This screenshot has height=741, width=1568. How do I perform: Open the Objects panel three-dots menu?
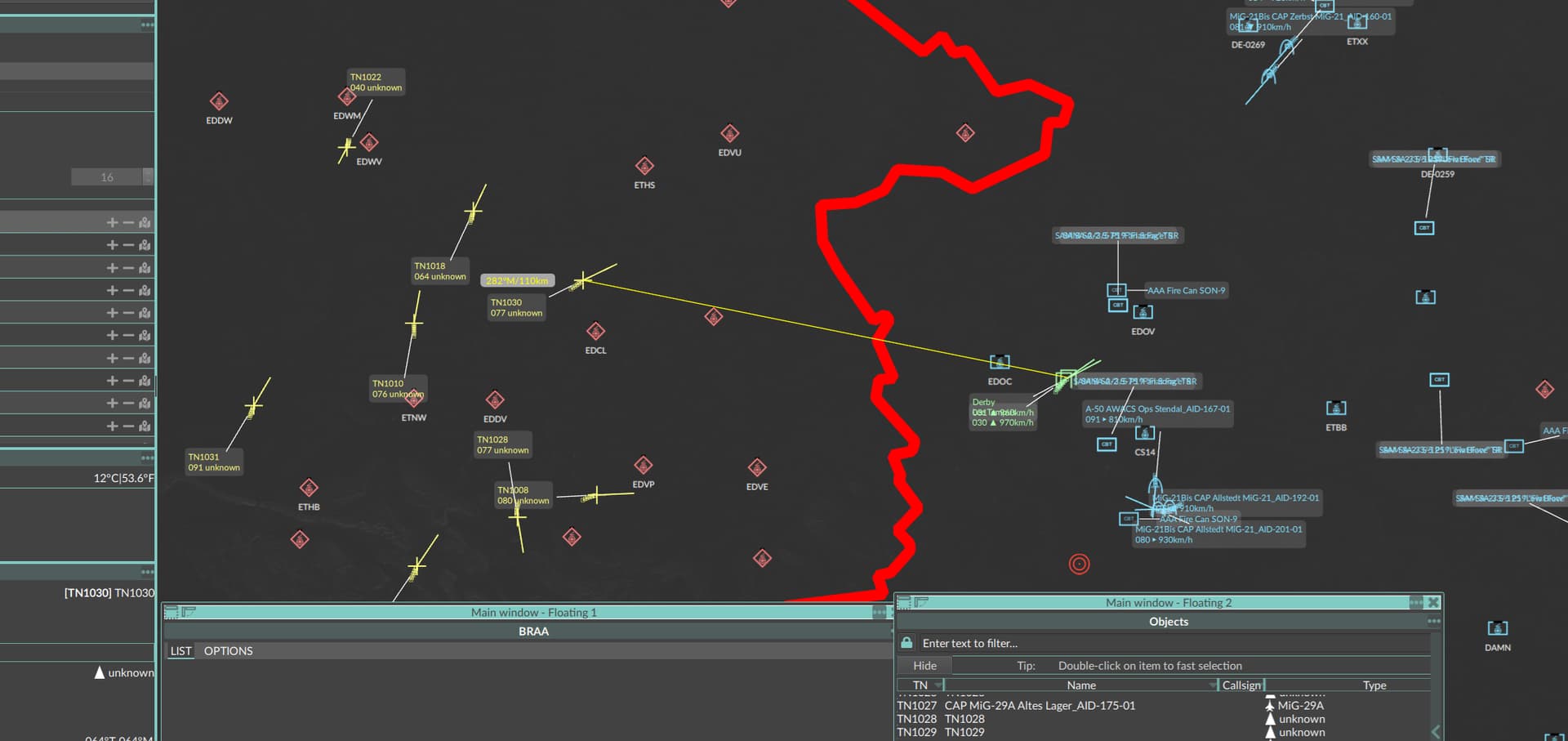(x=1433, y=622)
